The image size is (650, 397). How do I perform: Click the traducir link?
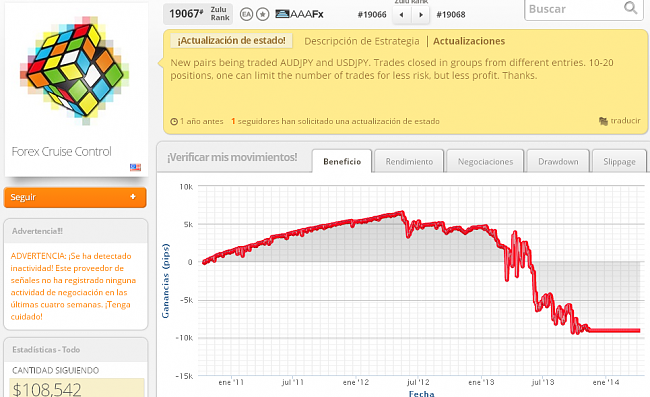(625, 121)
